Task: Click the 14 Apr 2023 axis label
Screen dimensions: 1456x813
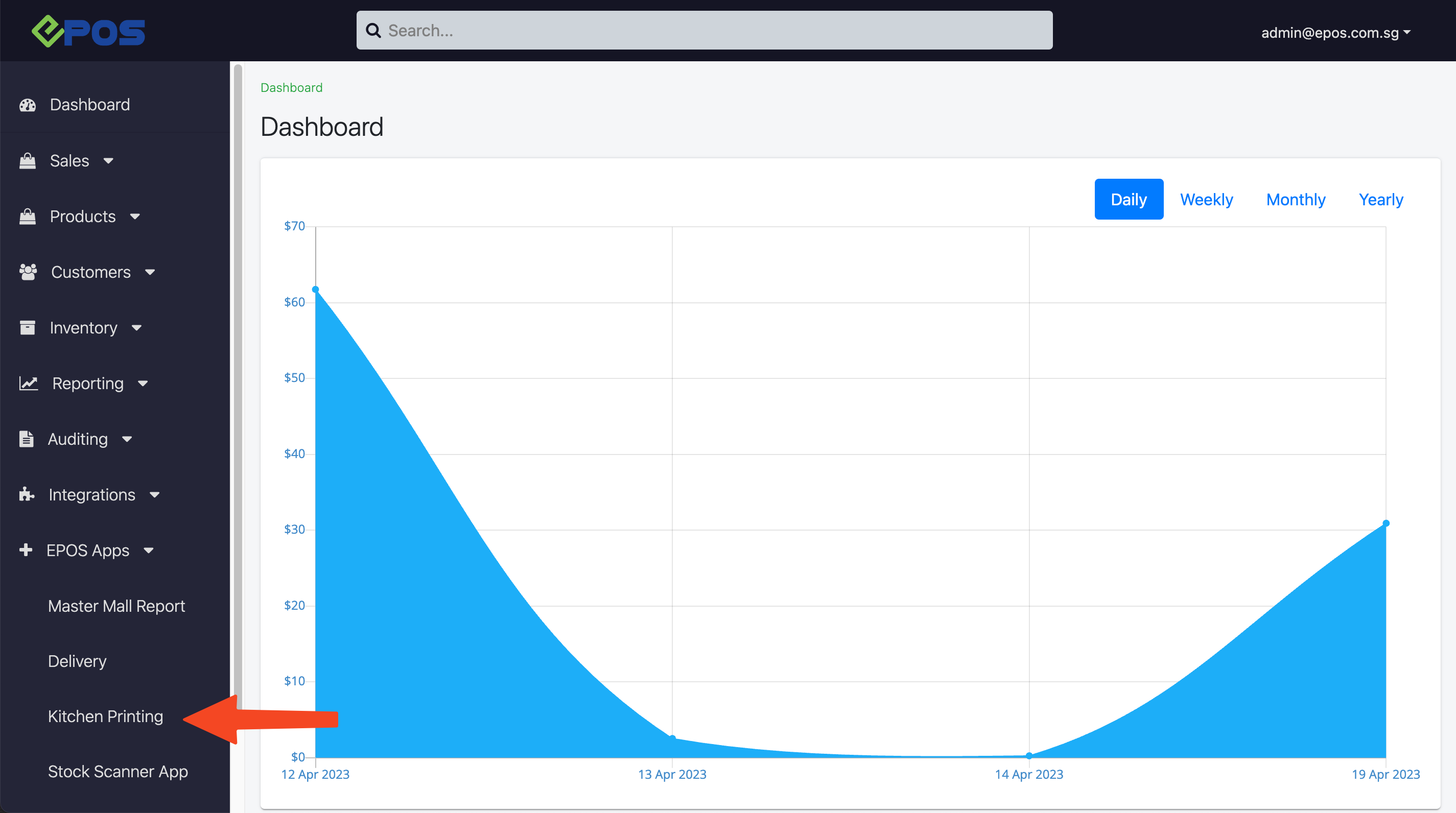Action: 1029,775
